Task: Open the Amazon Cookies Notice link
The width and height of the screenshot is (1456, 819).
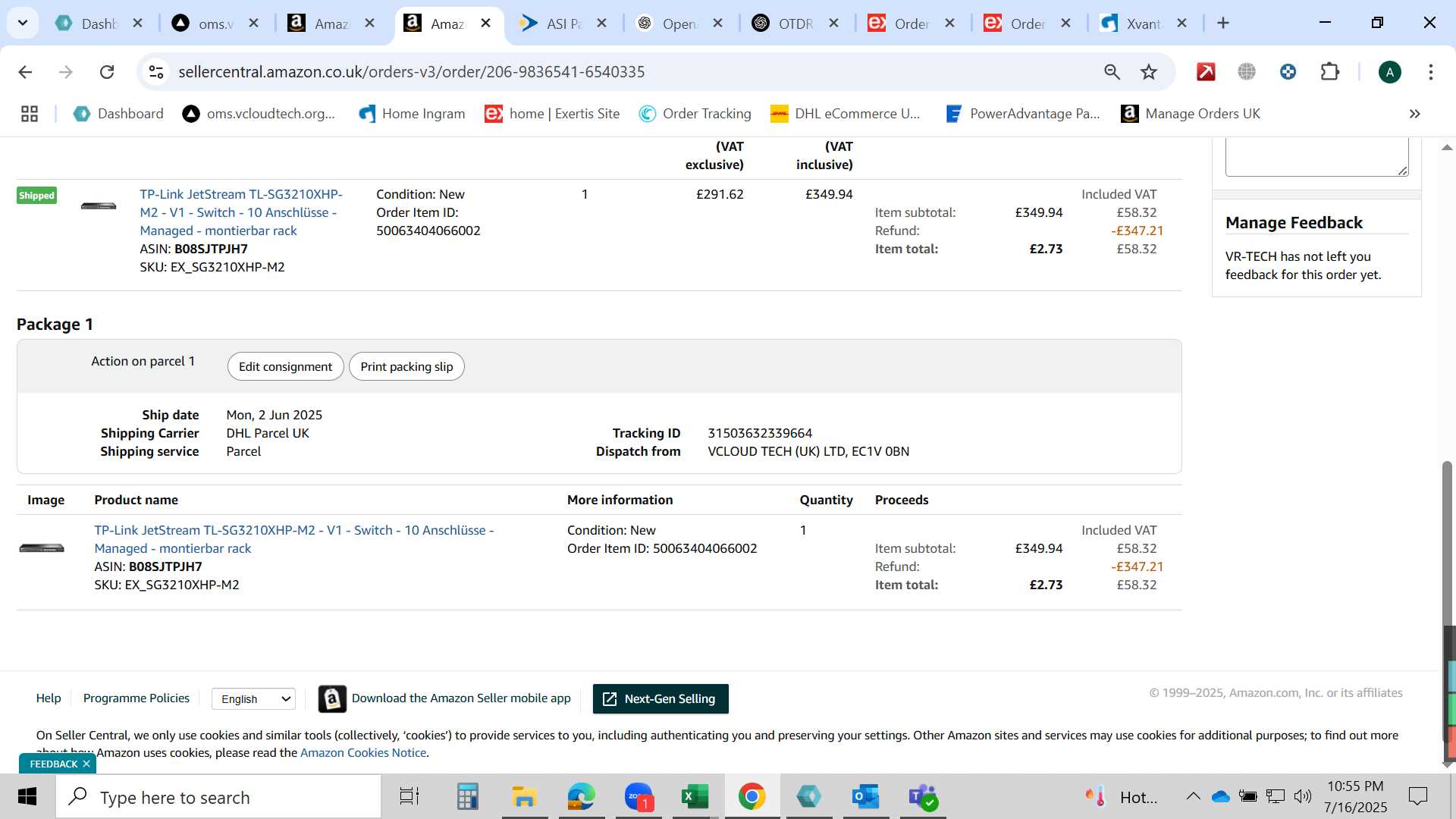Action: [x=363, y=753]
